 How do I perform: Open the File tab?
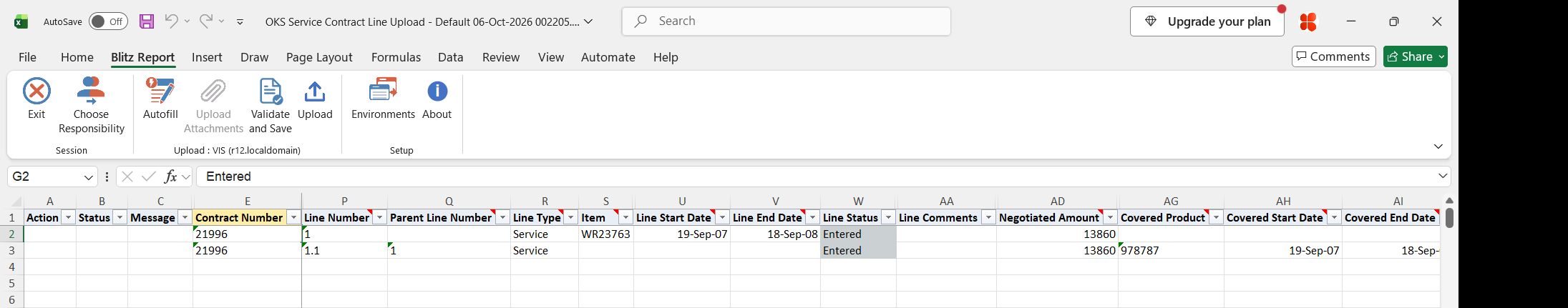click(x=27, y=57)
